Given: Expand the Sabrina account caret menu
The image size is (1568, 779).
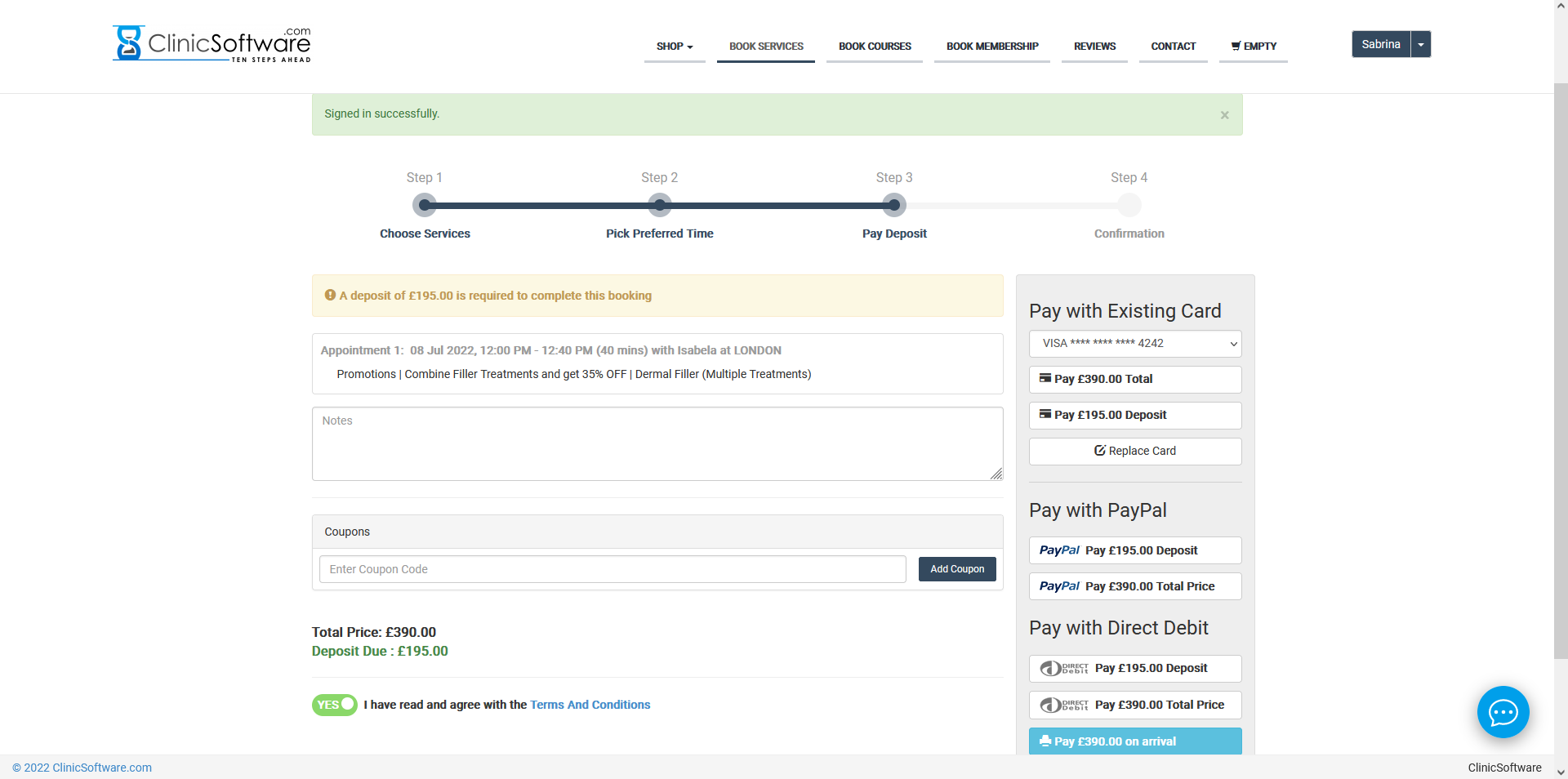Looking at the screenshot, I should tap(1421, 44).
